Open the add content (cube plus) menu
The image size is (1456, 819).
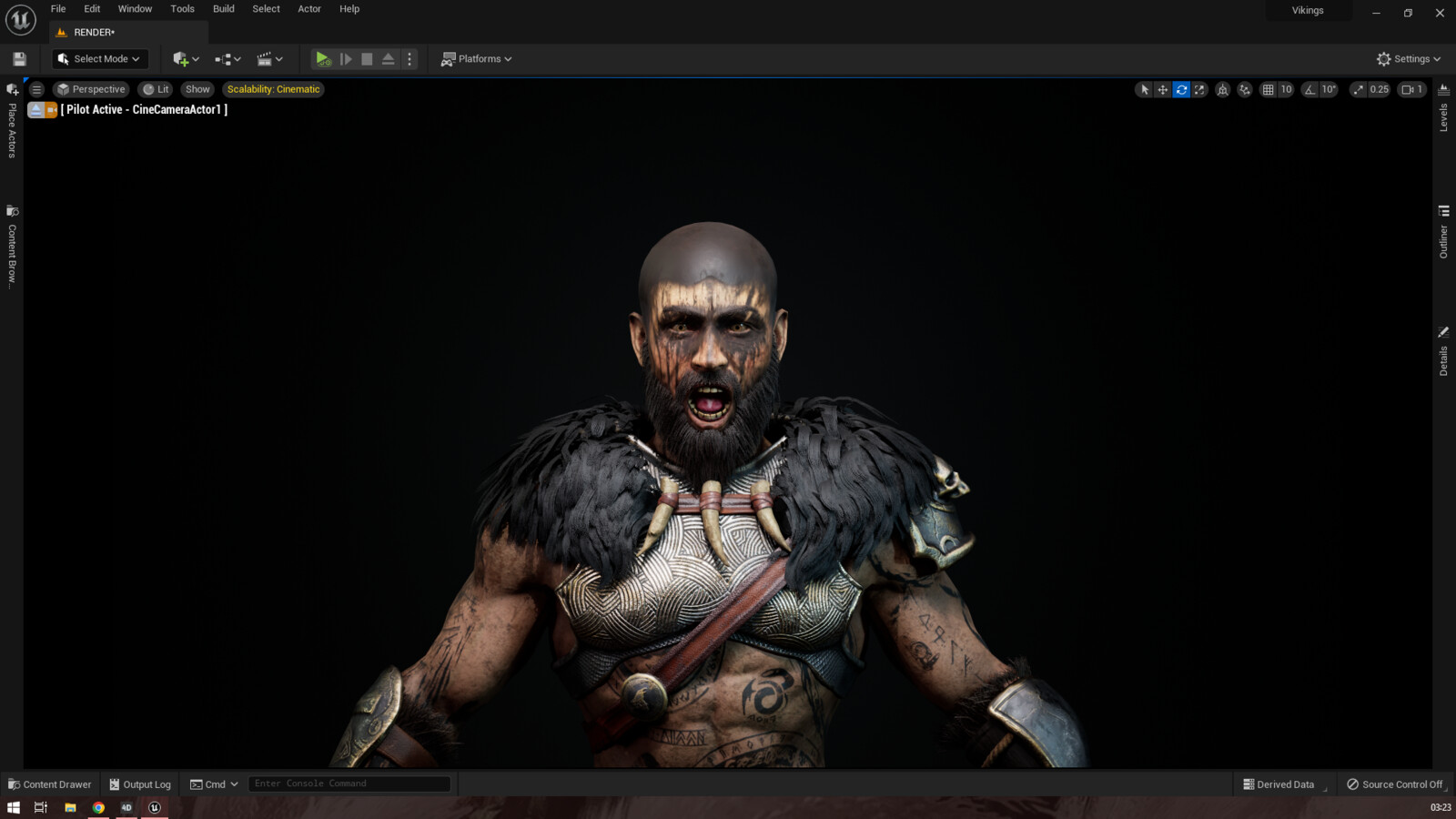(x=186, y=59)
